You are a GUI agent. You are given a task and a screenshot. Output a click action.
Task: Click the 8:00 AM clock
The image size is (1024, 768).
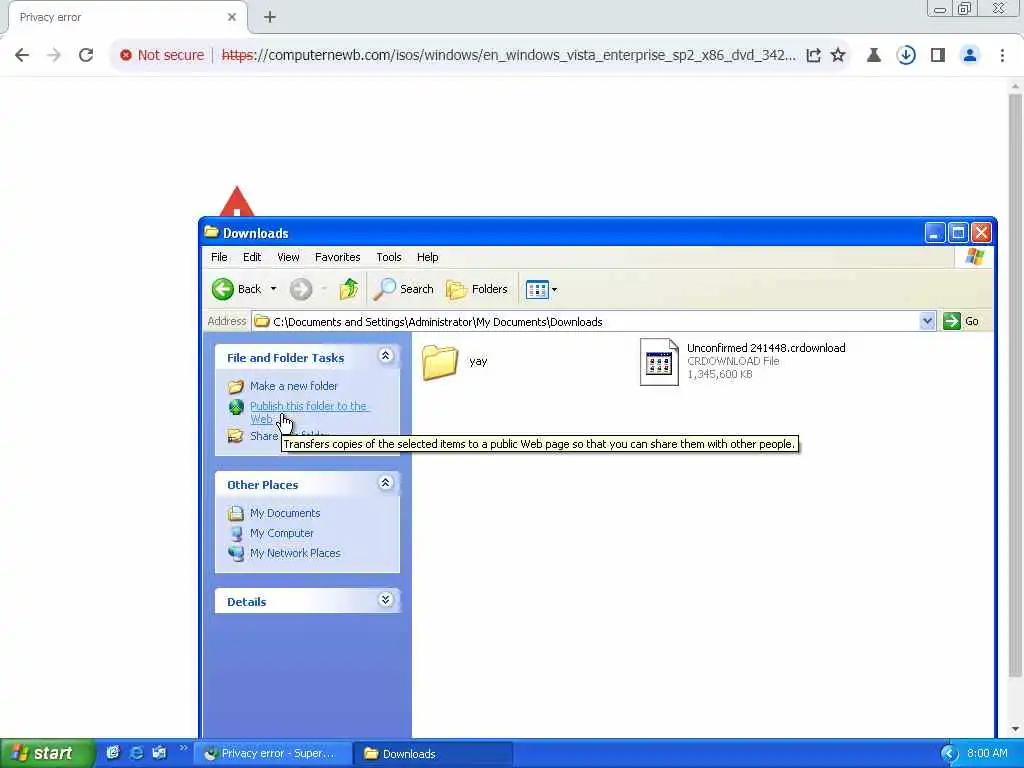pos(987,753)
